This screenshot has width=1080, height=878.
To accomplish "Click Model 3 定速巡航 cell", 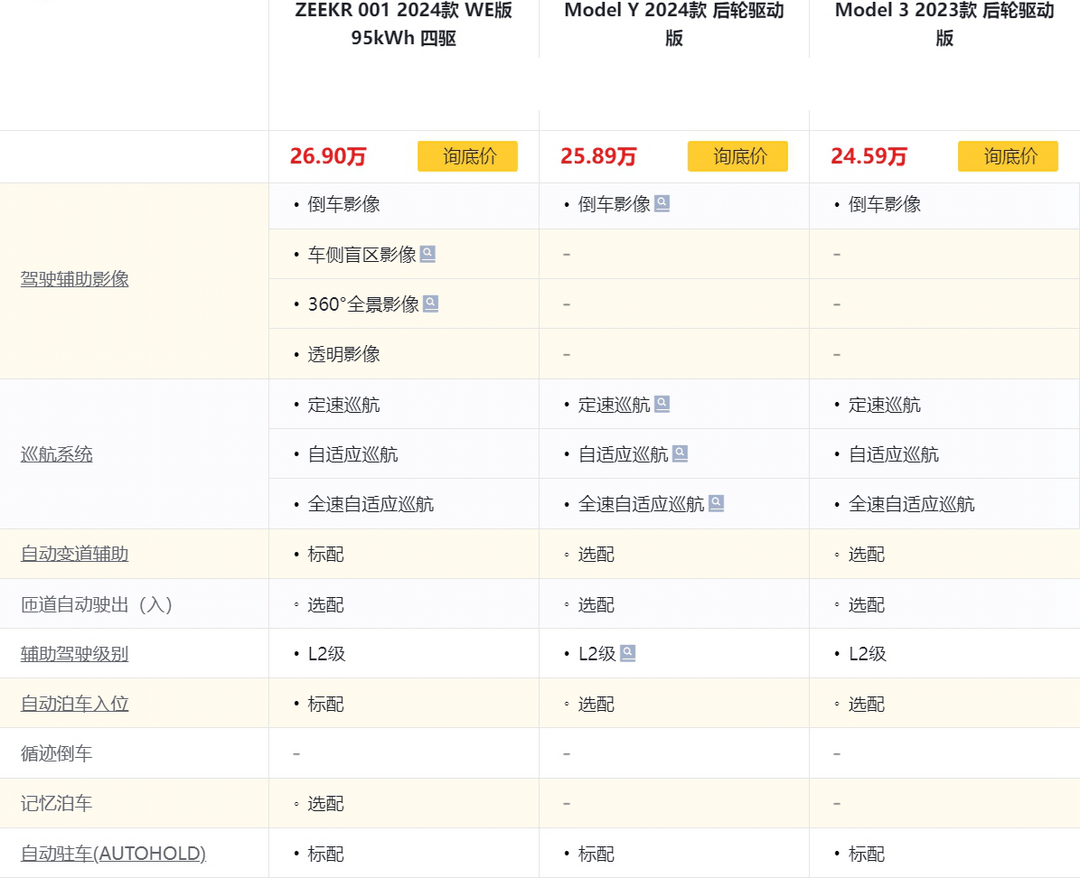I will point(944,404).
